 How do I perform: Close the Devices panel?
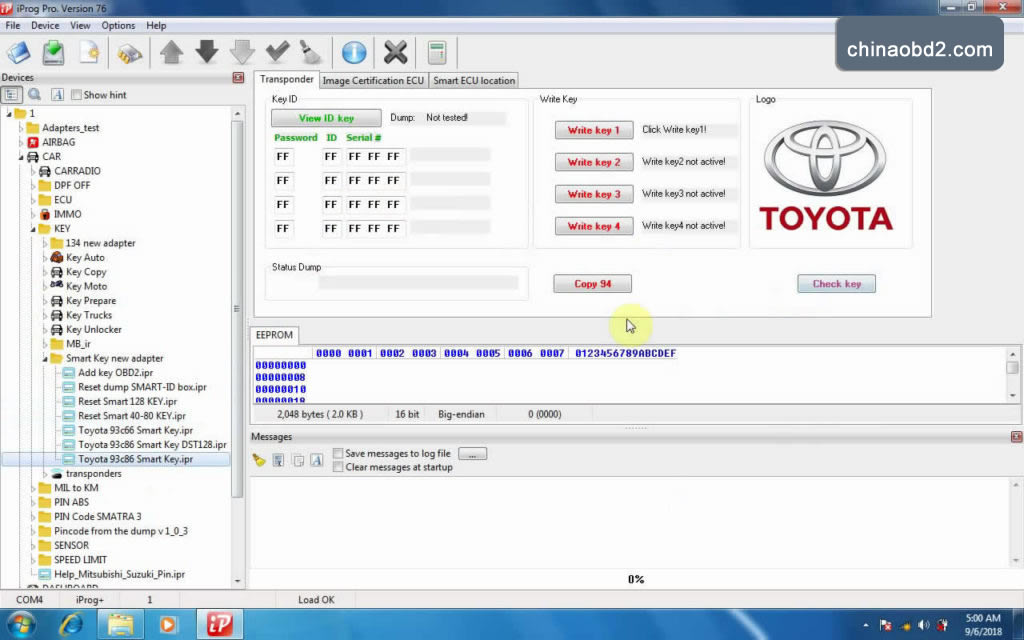pos(238,78)
